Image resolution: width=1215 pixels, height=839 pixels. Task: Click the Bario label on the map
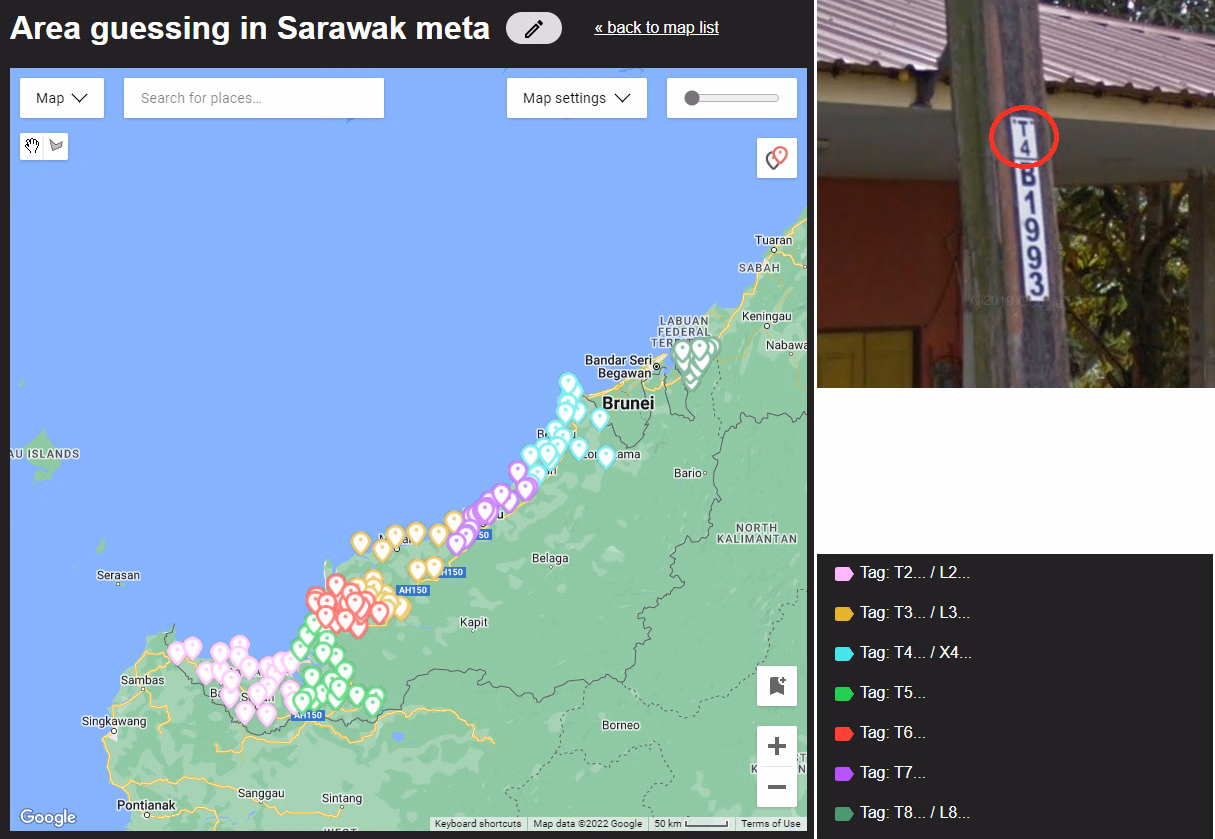pyautogui.click(x=688, y=473)
